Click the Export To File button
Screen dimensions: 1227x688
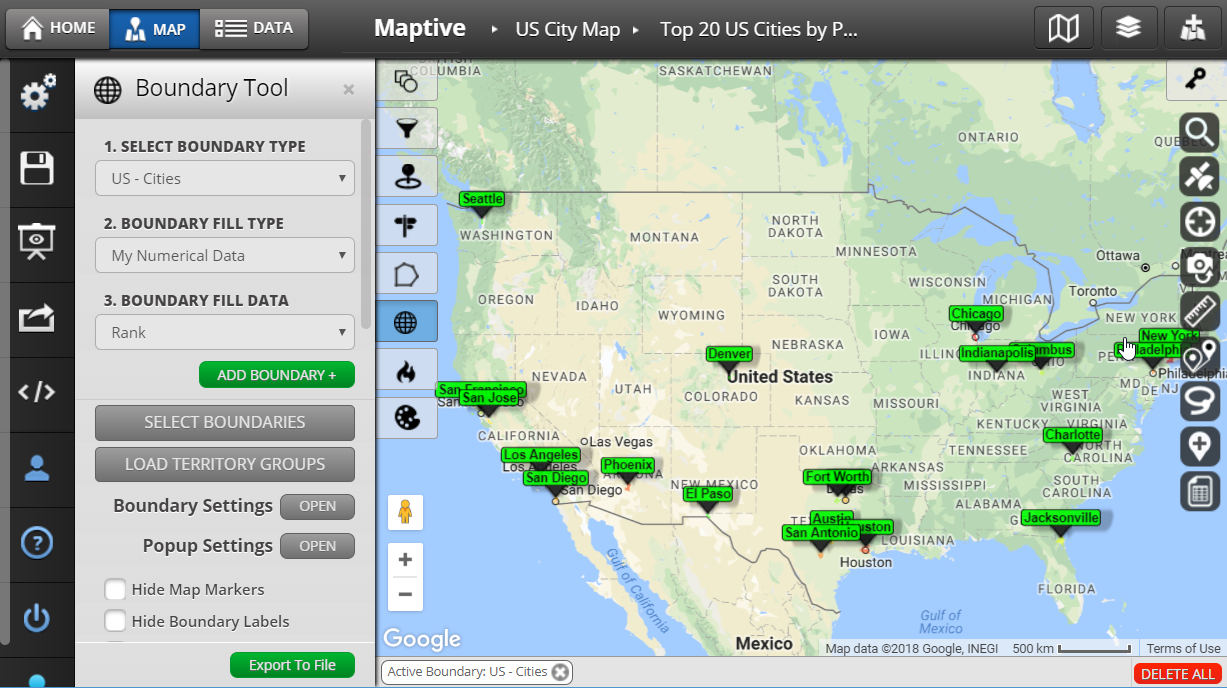(292, 665)
